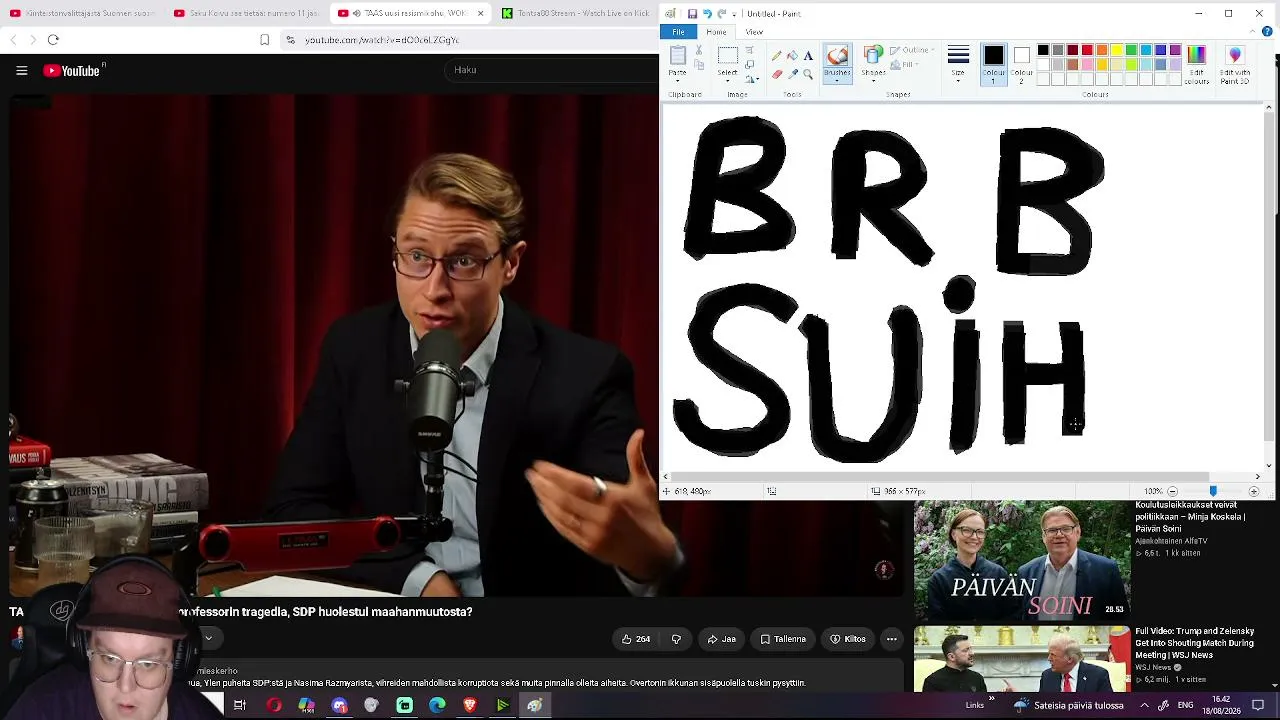Set Colour 2 as the active colour
This screenshot has height=720, width=1280.
click(x=1021, y=65)
